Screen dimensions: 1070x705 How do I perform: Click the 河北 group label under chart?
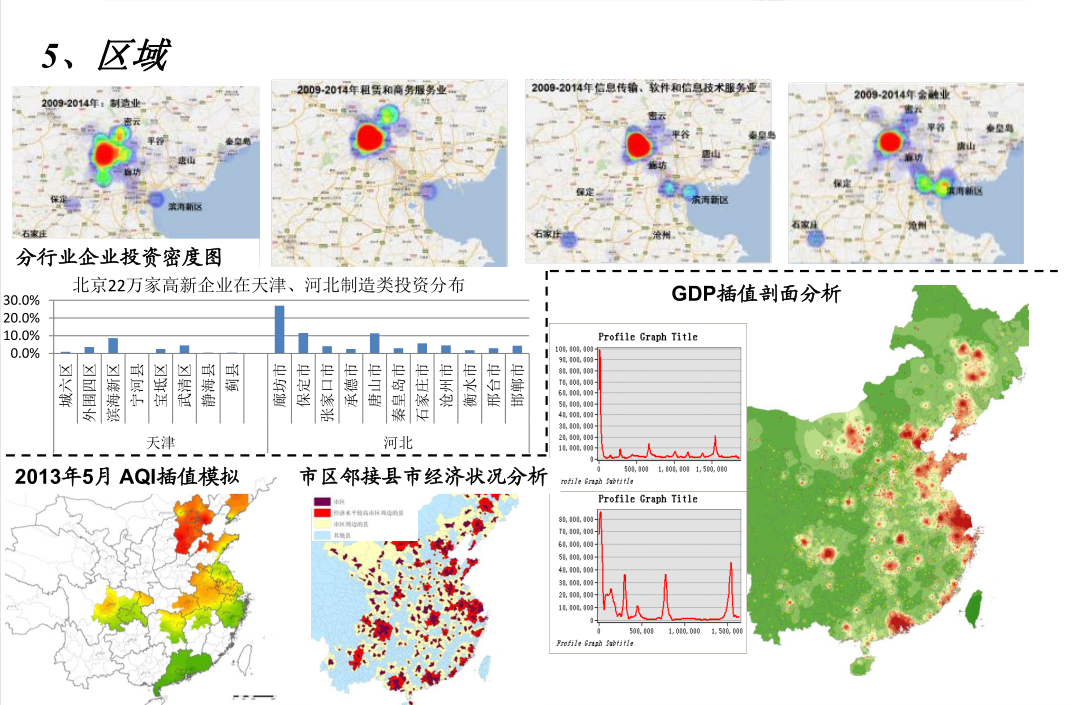point(397,441)
